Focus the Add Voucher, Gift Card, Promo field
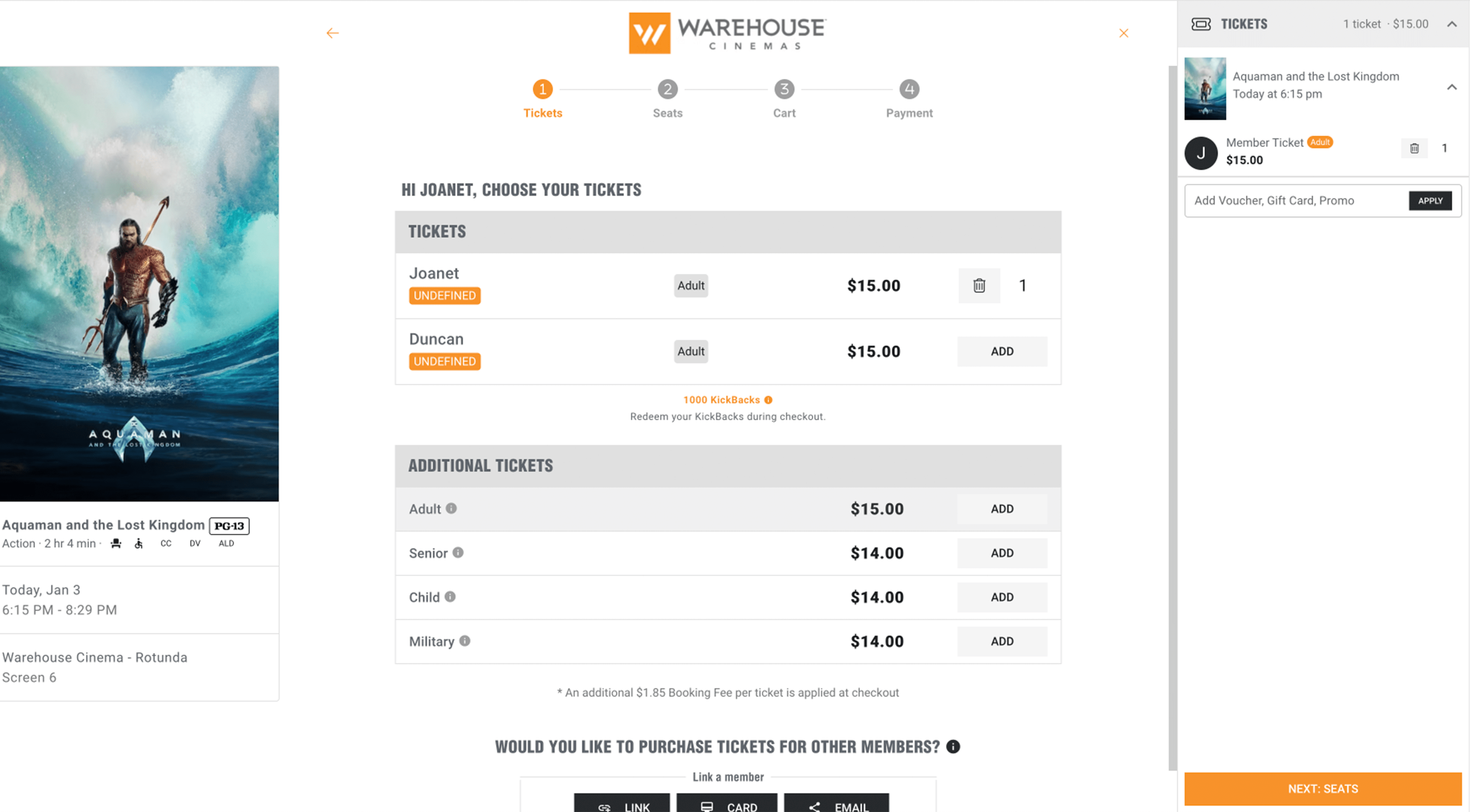1470x812 pixels. [1295, 201]
